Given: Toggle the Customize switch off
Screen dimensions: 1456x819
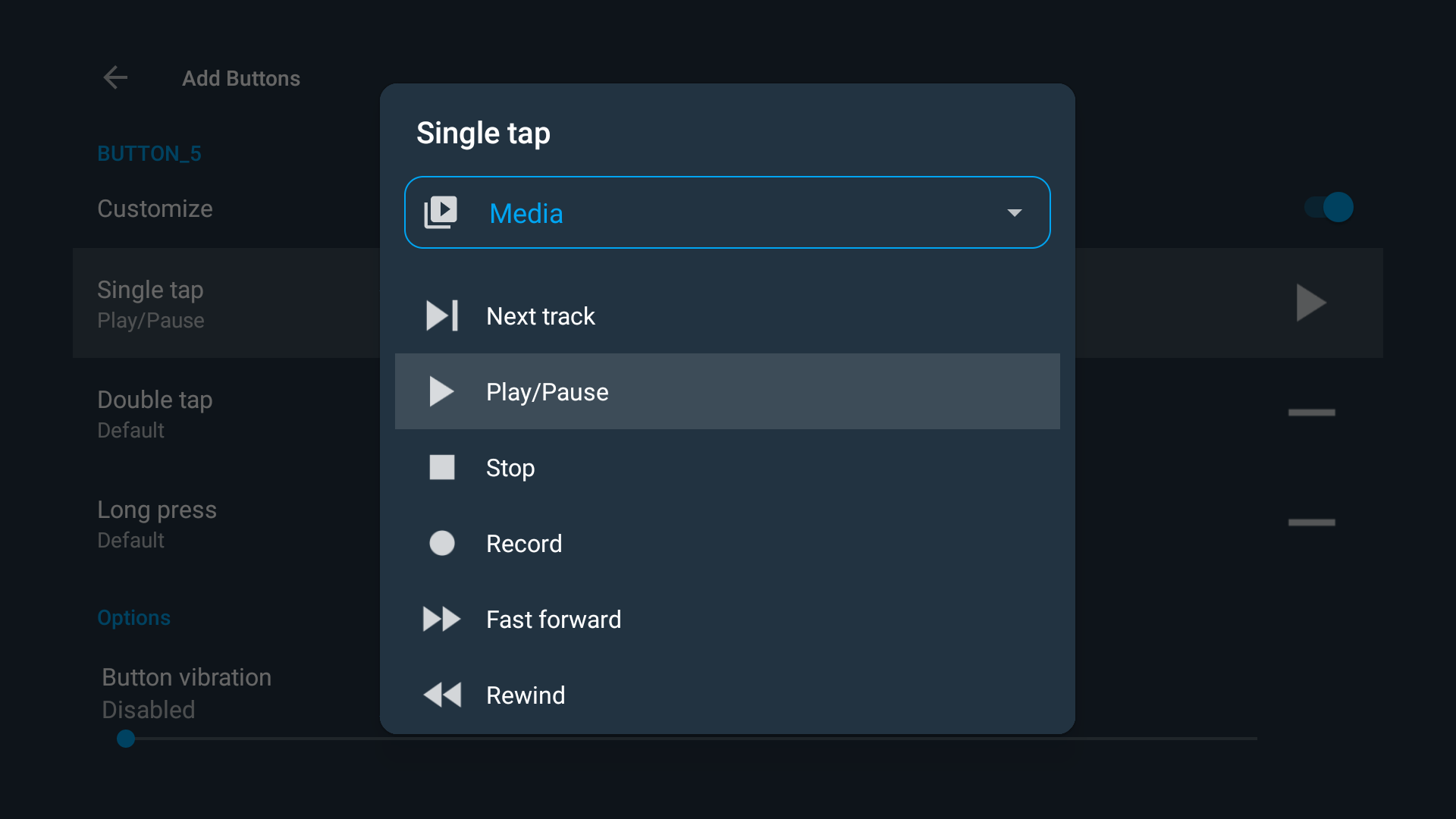Looking at the screenshot, I should click(x=1329, y=208).
